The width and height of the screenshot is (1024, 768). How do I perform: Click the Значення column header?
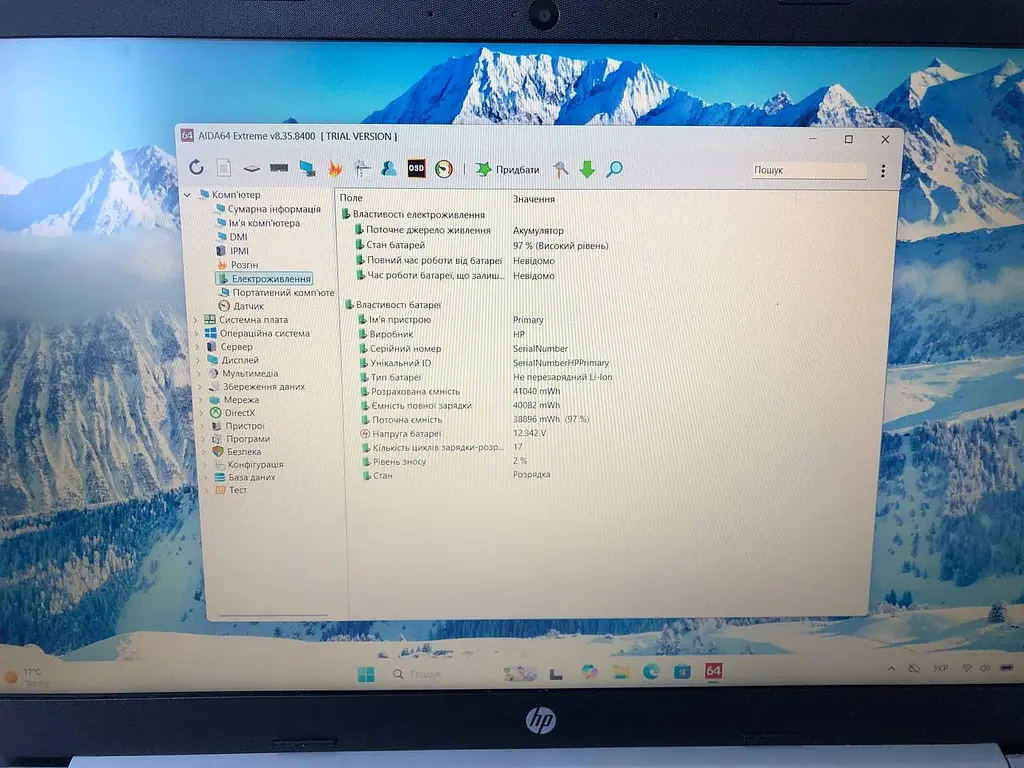(x=534, y=199)
